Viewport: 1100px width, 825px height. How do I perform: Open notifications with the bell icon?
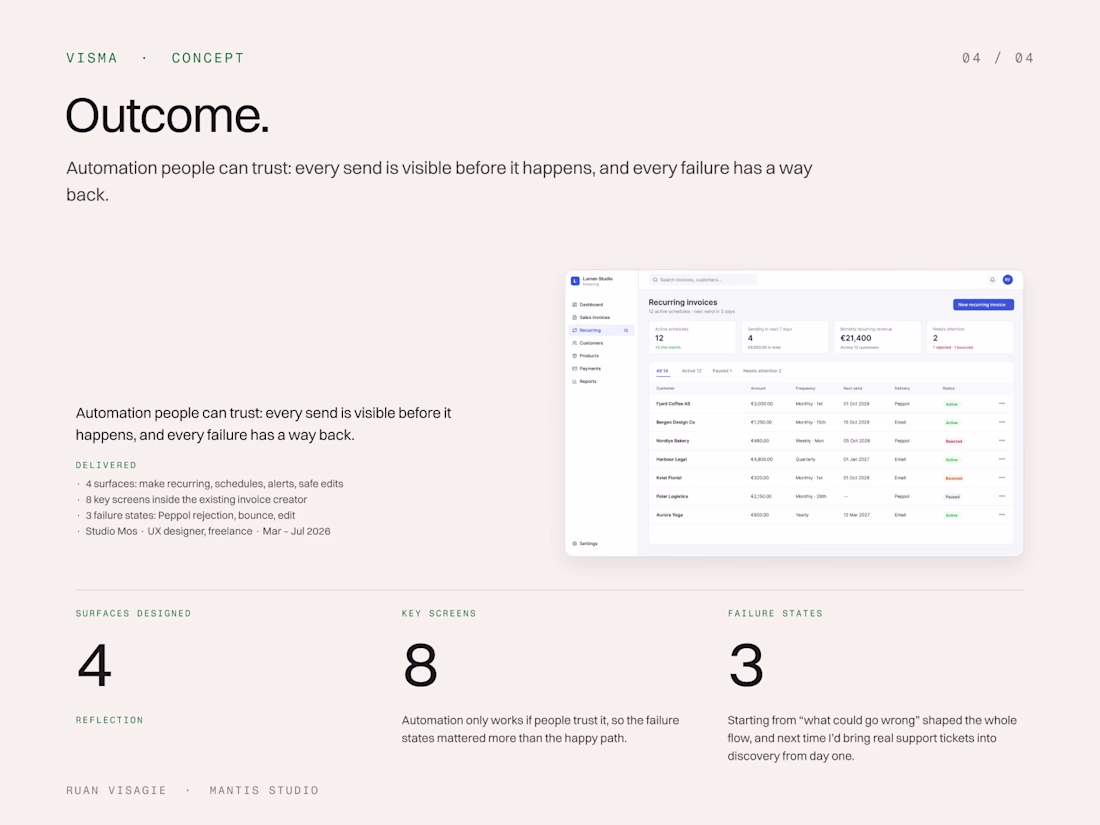[x=992, y=279]
